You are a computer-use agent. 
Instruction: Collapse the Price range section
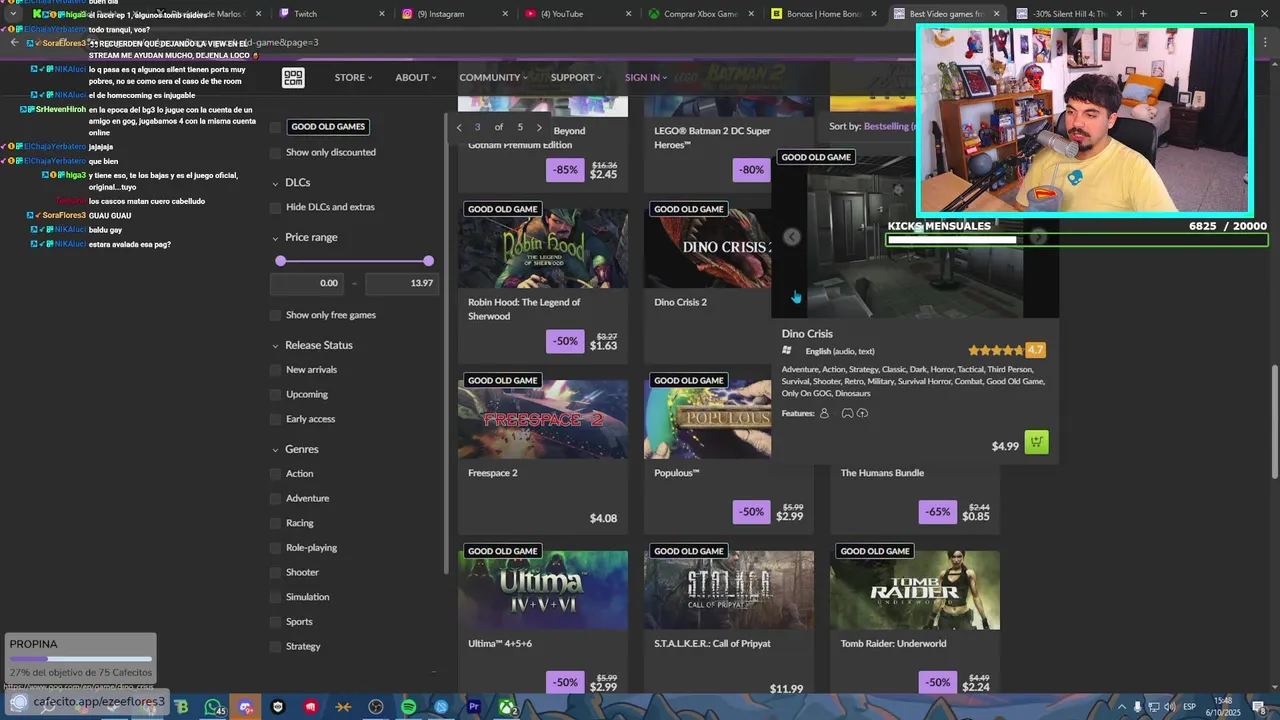click(305, 237)
